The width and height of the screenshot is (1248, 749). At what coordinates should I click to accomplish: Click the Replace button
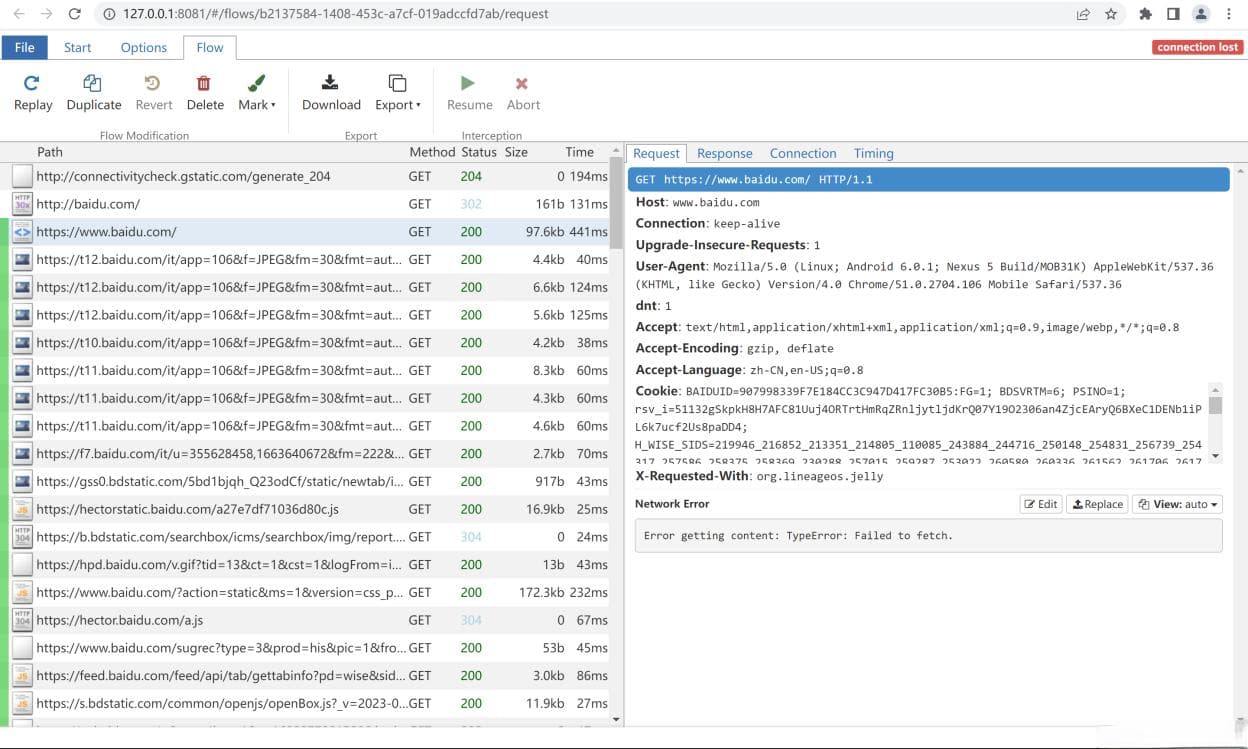[1097, 504]
